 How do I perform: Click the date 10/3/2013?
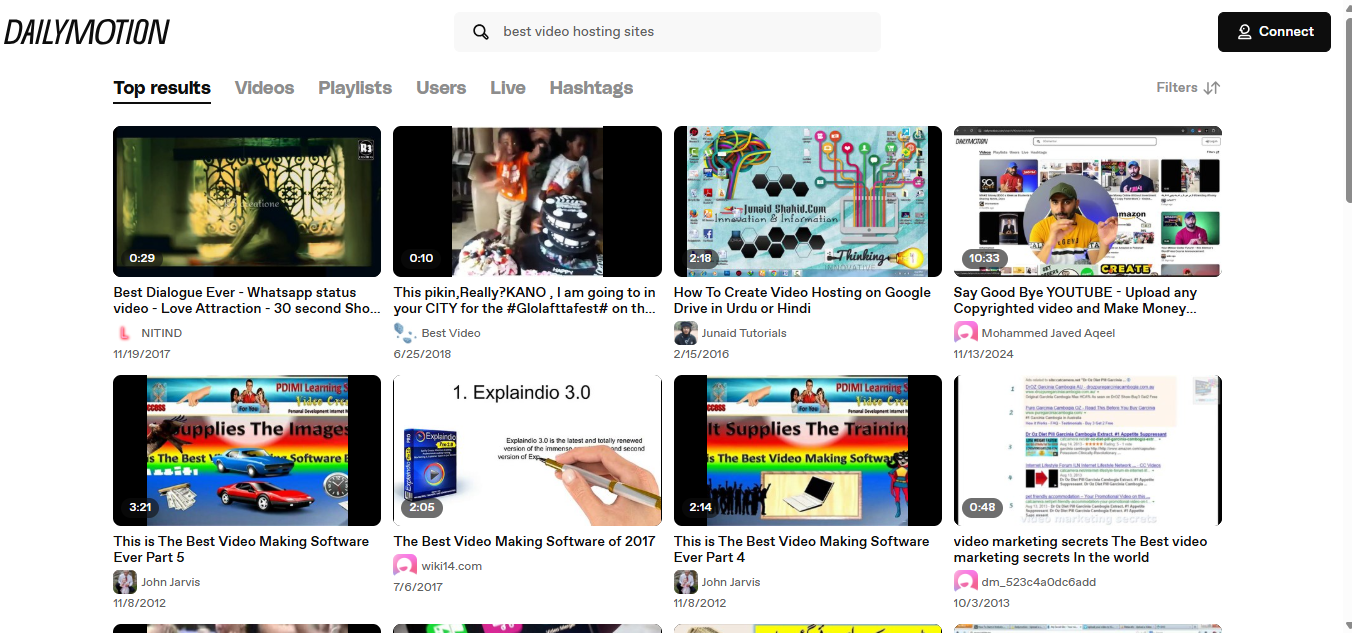point(982,603)
